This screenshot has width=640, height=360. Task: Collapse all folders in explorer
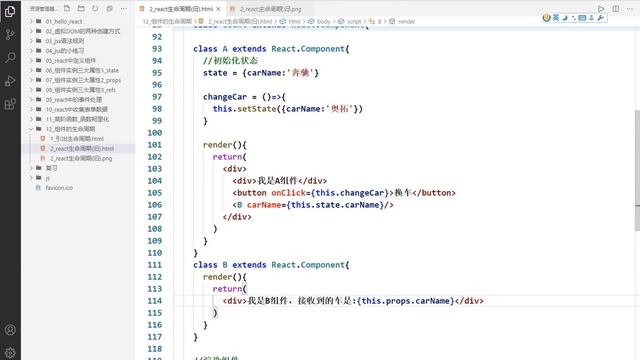pos(109,8)
